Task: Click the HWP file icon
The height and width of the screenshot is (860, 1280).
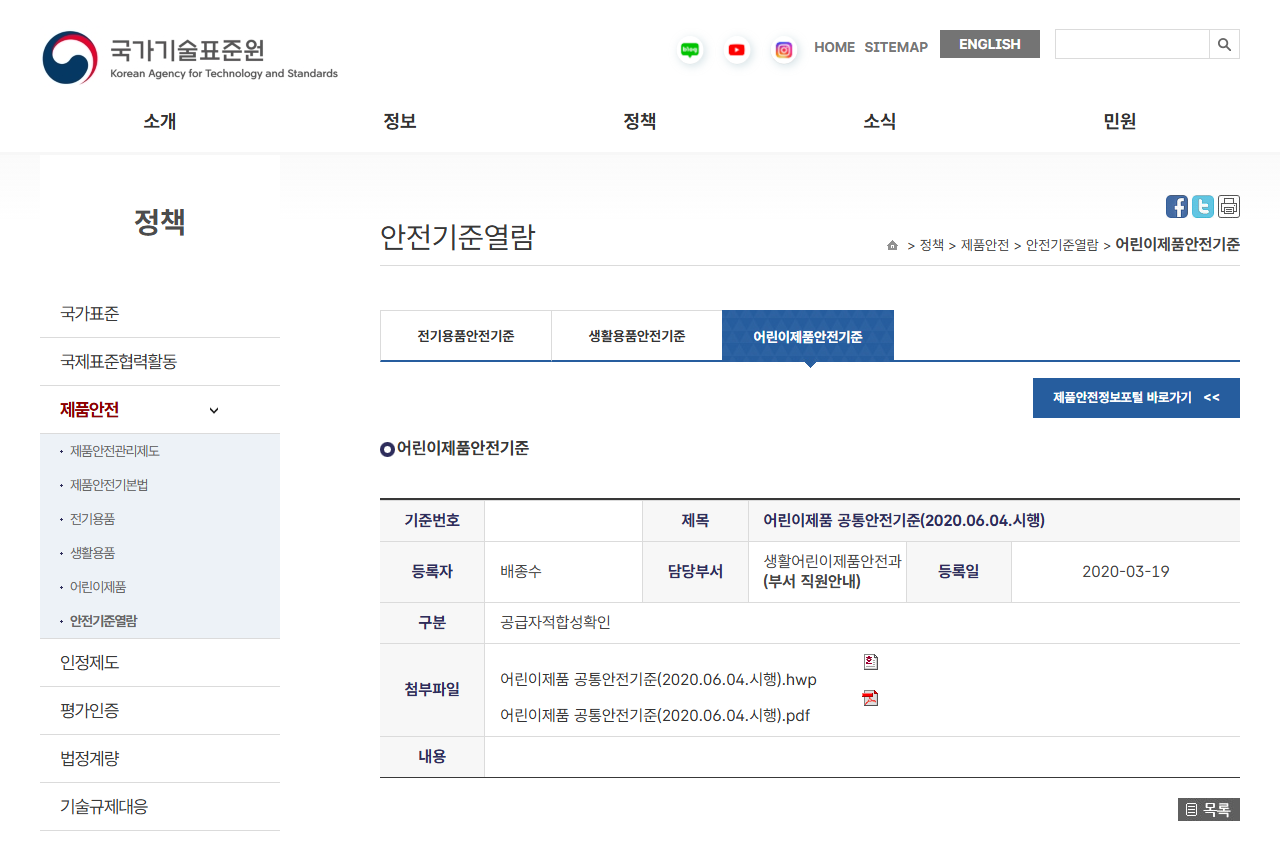Action: [x=871, y=662]
